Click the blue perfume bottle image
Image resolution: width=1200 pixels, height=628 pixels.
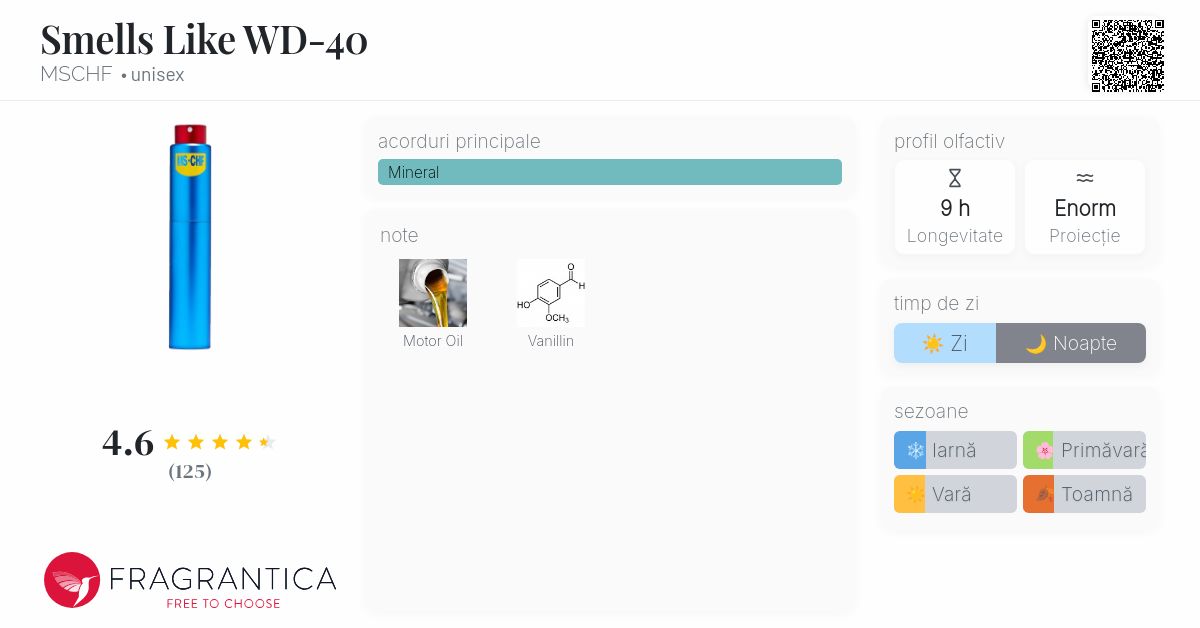pyautogui.click(x=190, y=237)
